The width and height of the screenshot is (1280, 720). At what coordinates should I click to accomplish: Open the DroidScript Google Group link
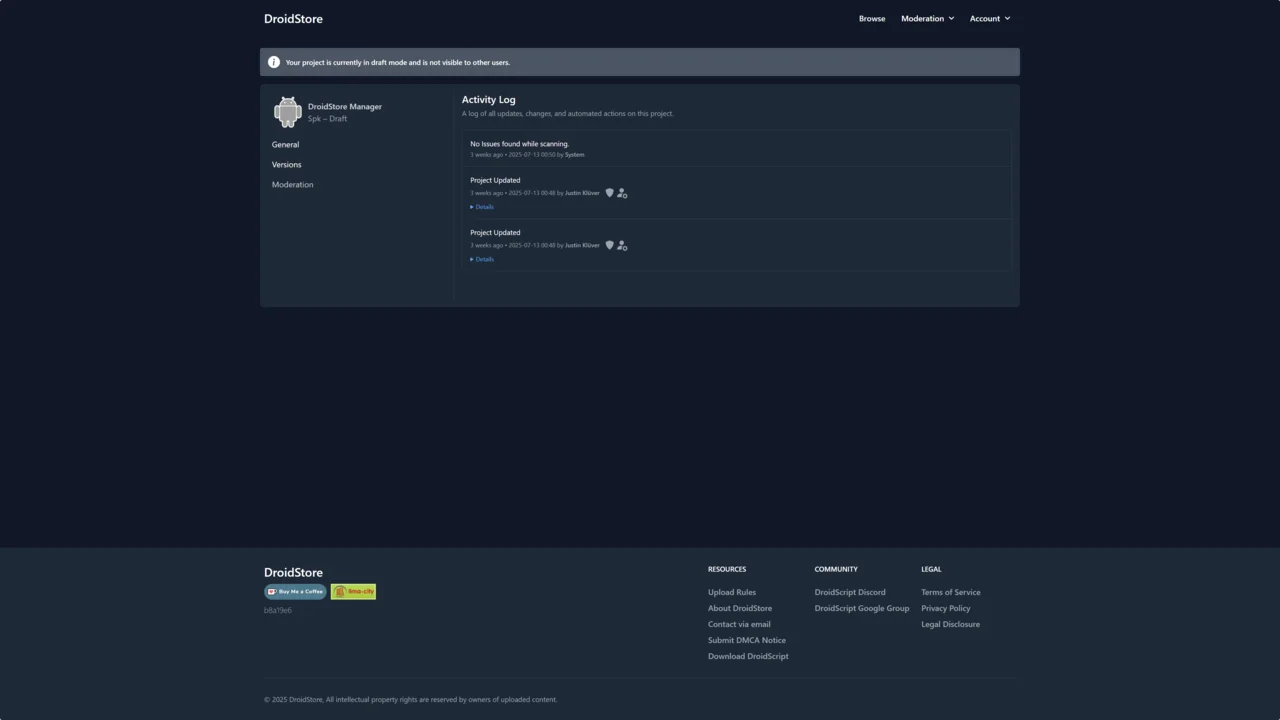point(862,608)
